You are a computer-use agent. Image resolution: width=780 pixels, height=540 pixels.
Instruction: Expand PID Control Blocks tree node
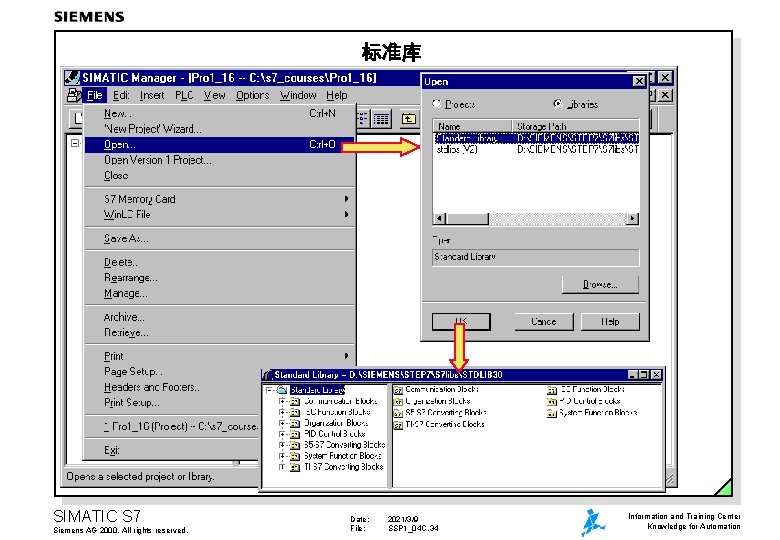click(282, 434)
